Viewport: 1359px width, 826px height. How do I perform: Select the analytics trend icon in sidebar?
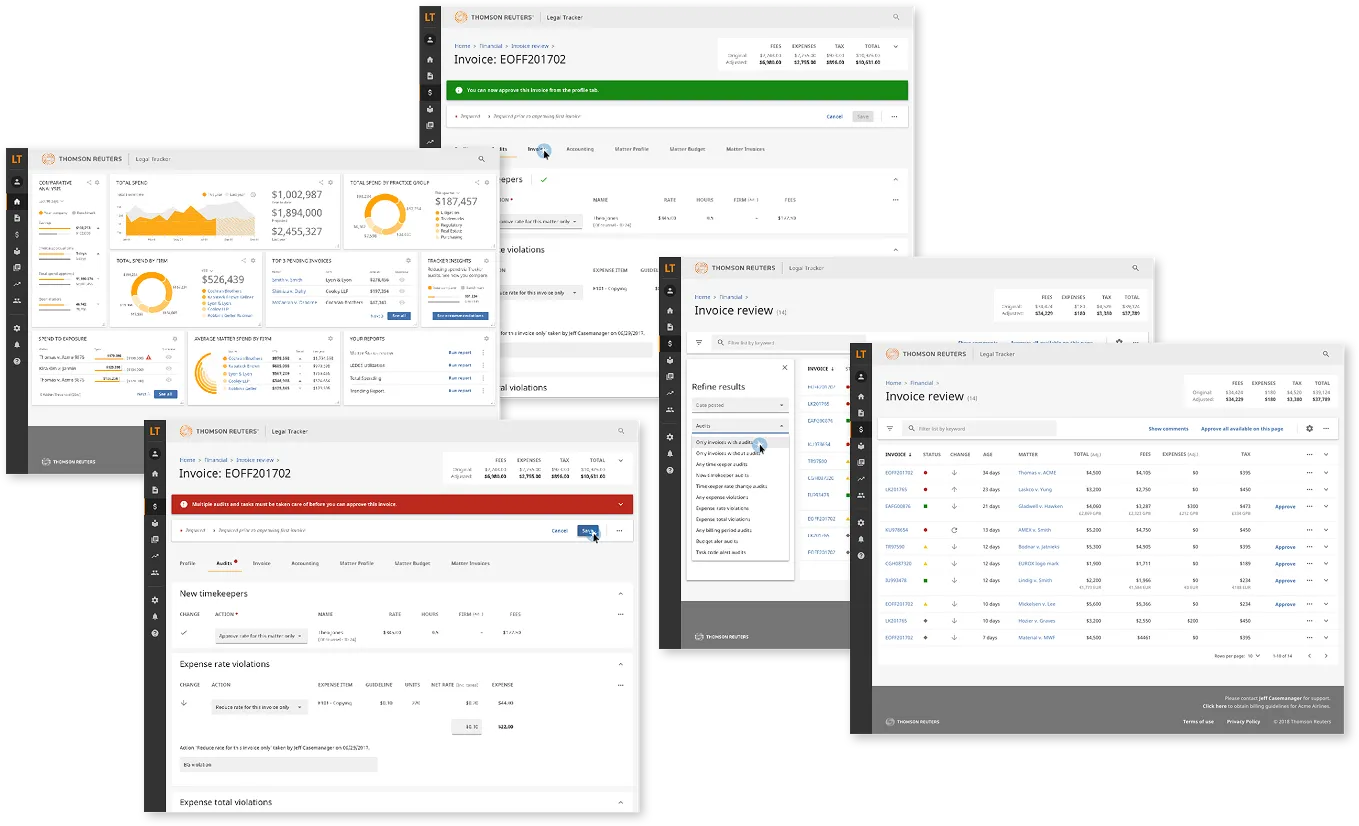[154, 555]
